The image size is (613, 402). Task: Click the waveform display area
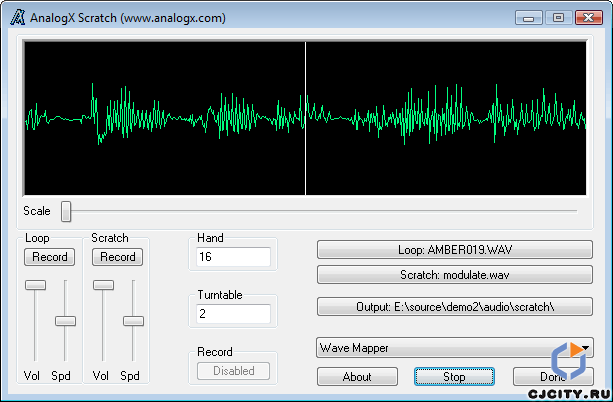coord(305,118)
